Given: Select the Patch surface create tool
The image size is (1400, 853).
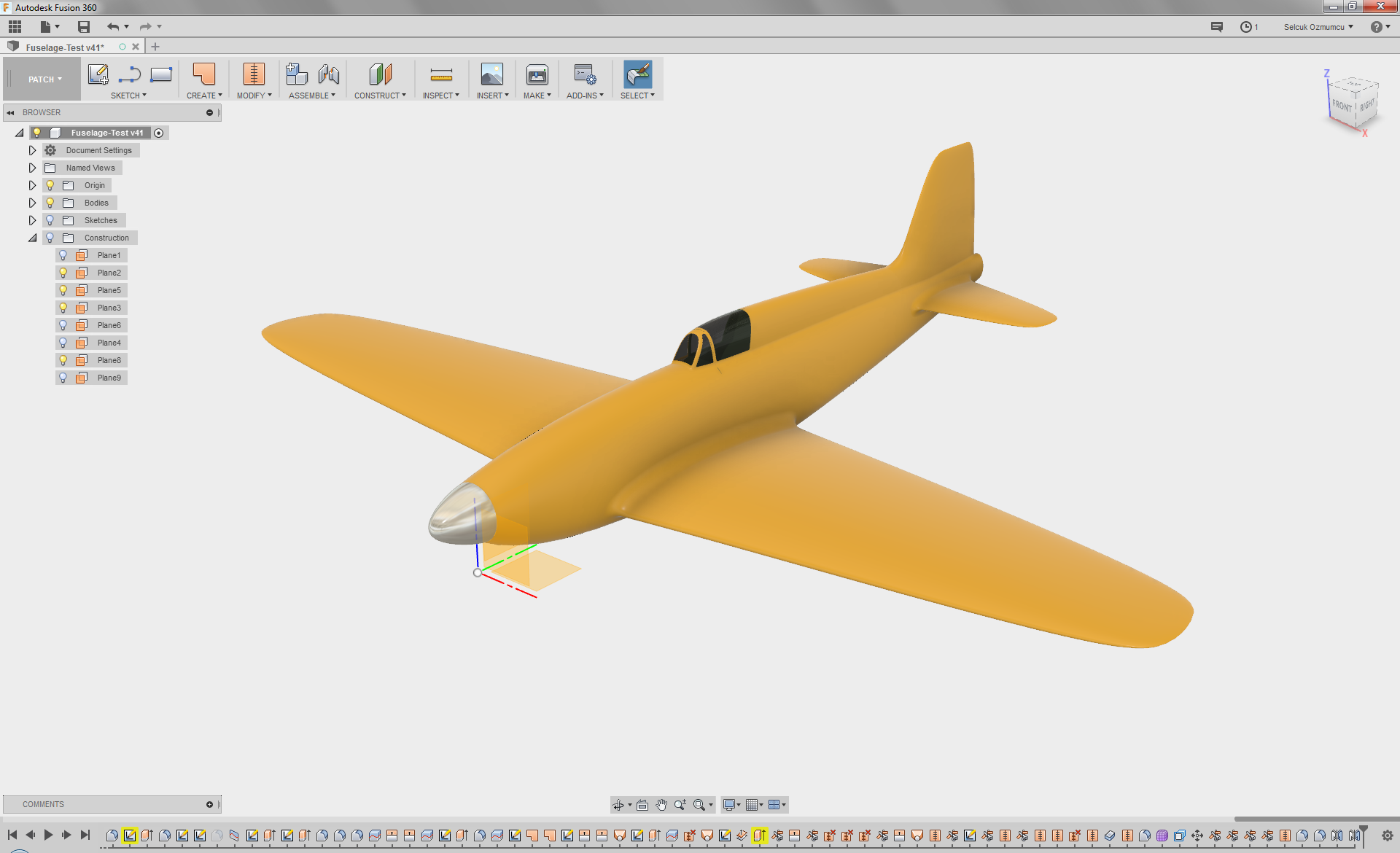Looking at the screenshot, I should [204, 74].
